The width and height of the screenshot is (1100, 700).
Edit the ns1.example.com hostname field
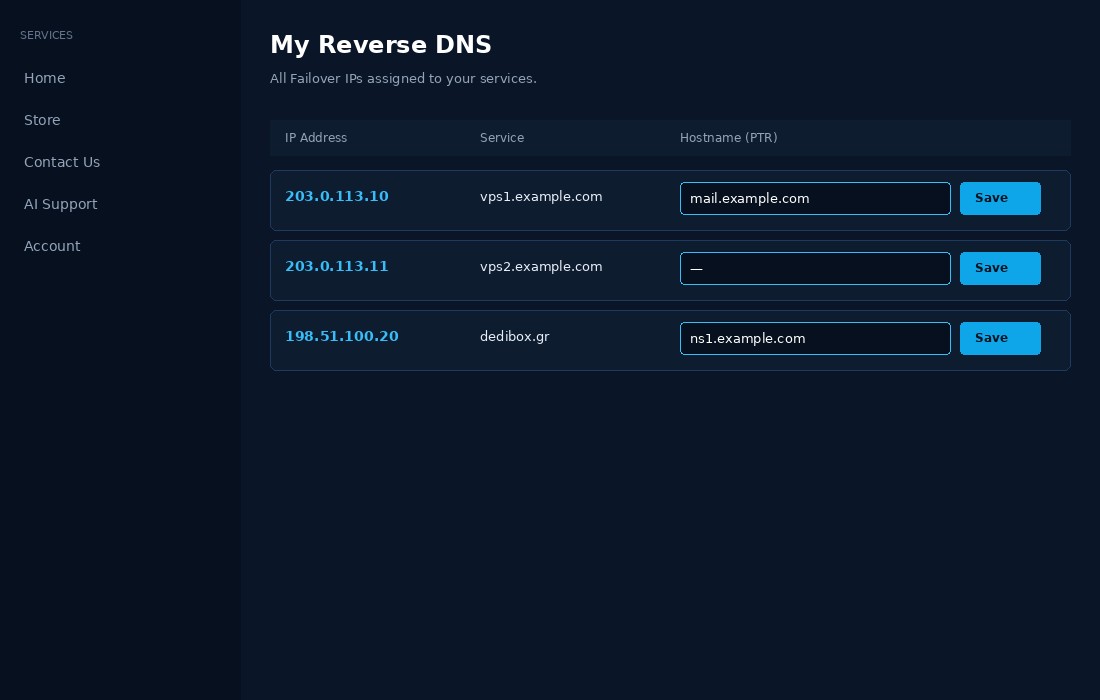pyautogui.click(x=815, y=339)
